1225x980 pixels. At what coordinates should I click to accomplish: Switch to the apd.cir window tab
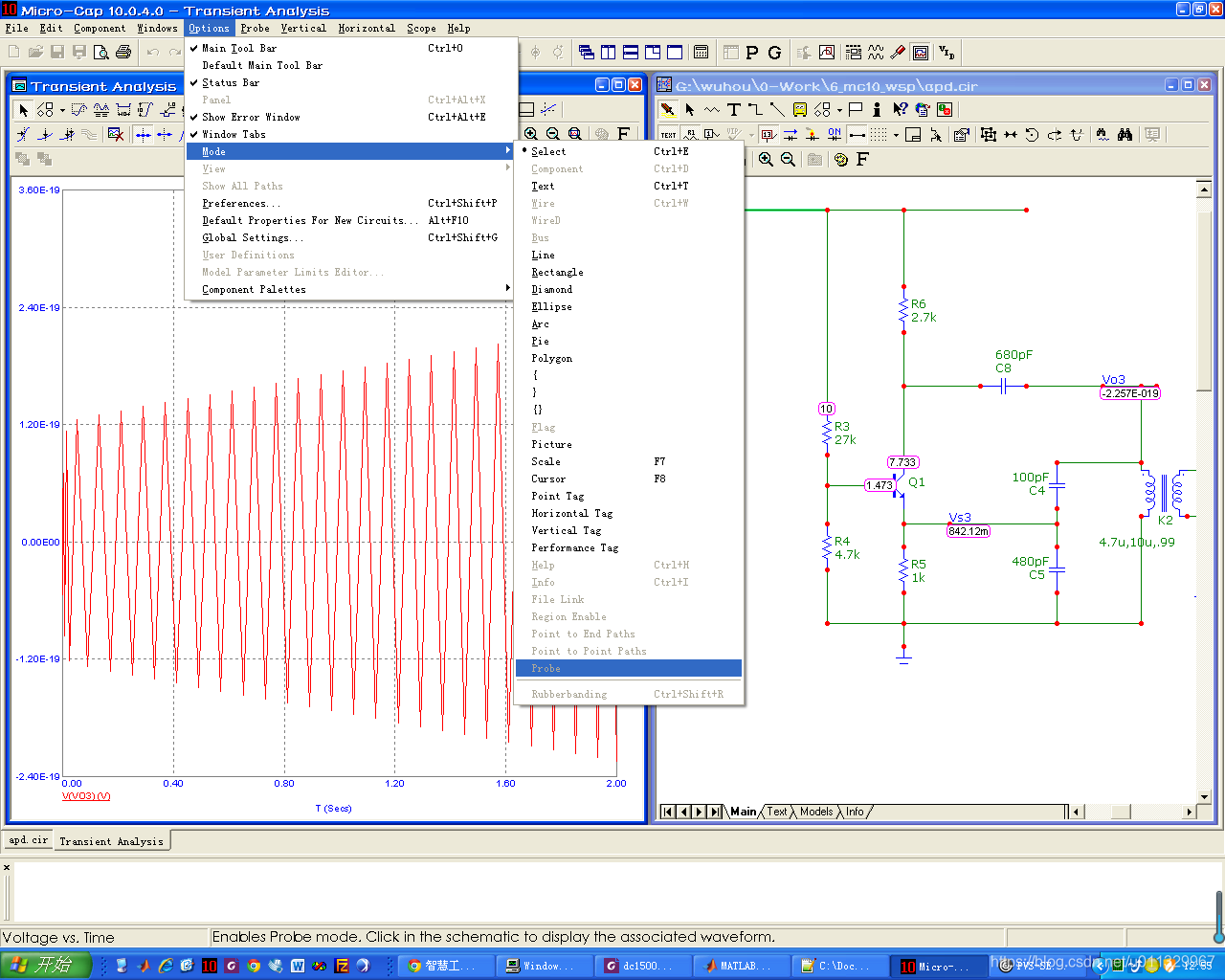click(x=29, y=840)
